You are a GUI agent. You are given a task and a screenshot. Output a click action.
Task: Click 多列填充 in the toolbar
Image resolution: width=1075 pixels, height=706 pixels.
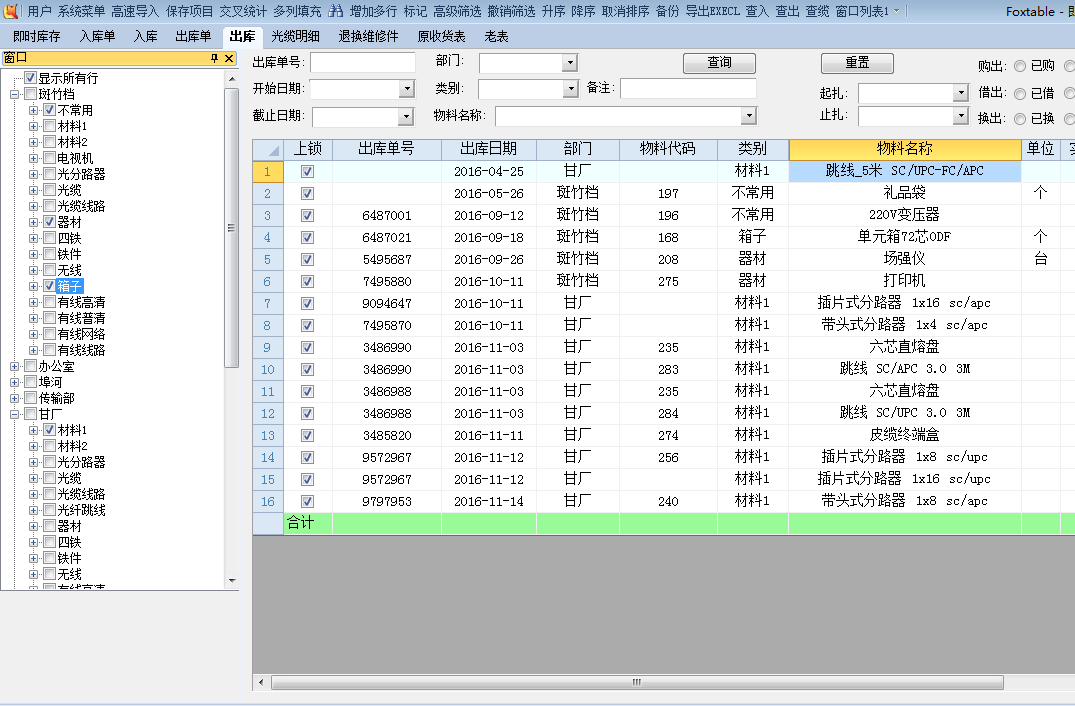point(297,11)
